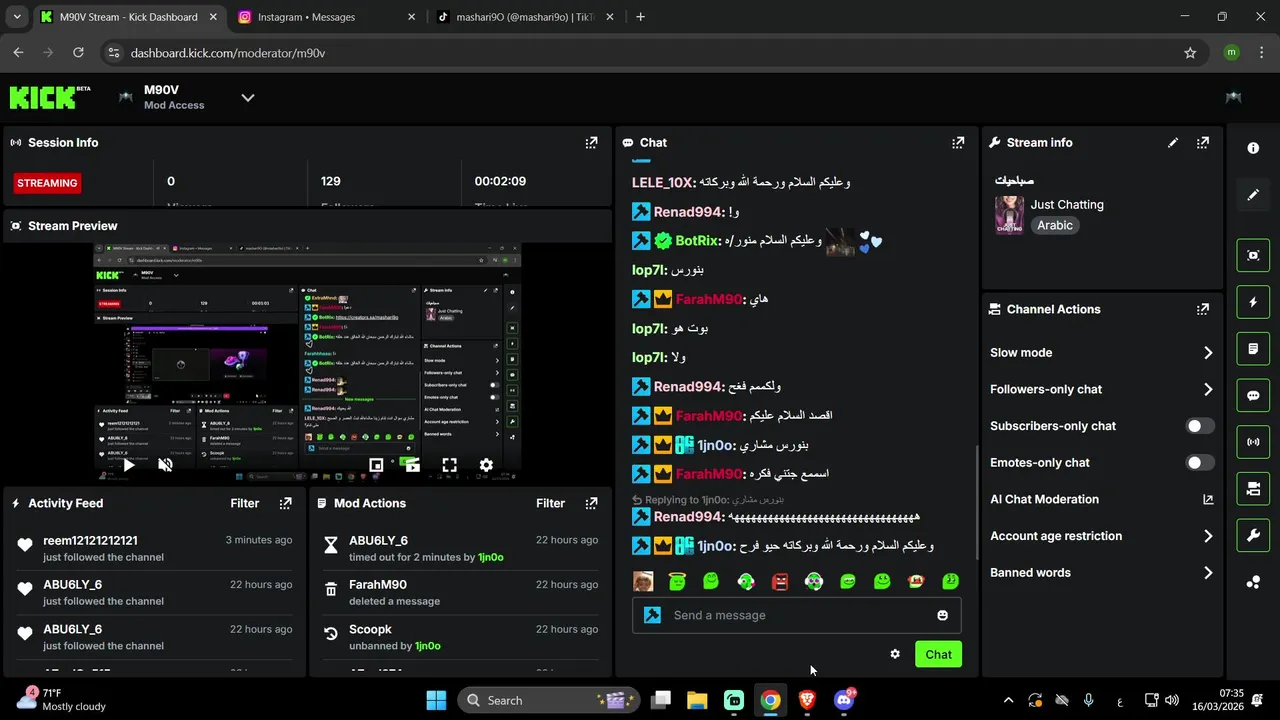1280x720 pixels.
Task: Switch to Instagram Messages tab
Action: (327, 17)
